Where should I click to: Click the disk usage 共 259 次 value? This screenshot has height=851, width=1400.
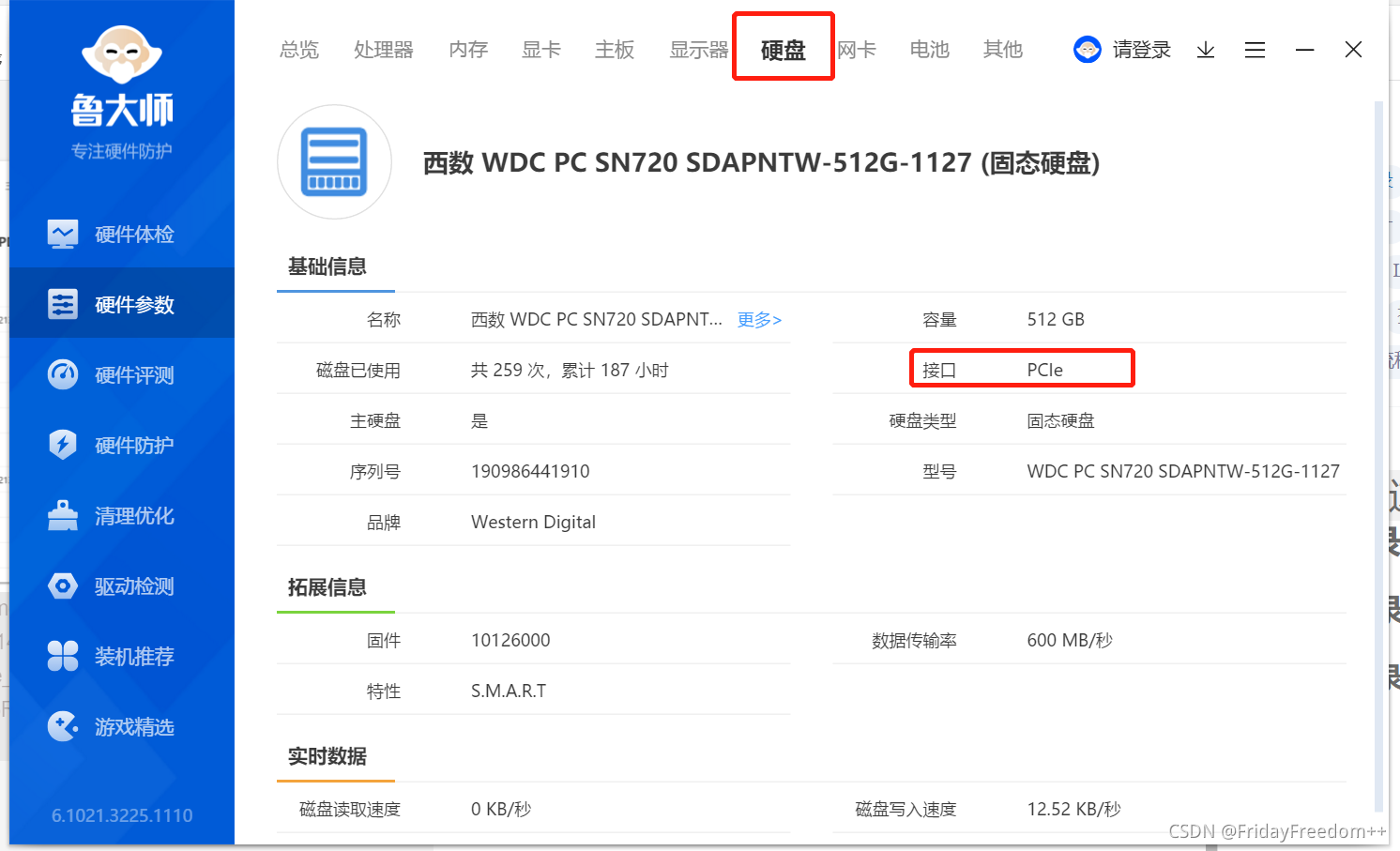pos(570,370)
